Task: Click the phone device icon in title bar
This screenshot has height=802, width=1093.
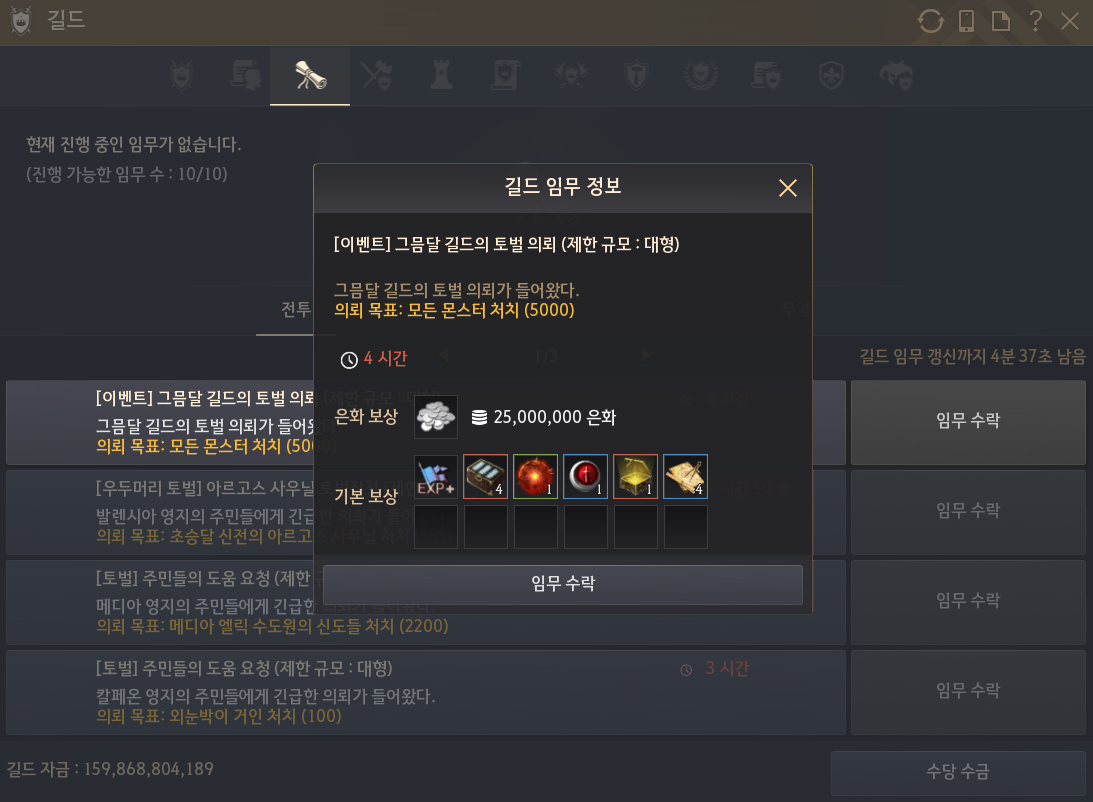Action: click(x=966, y=21)
